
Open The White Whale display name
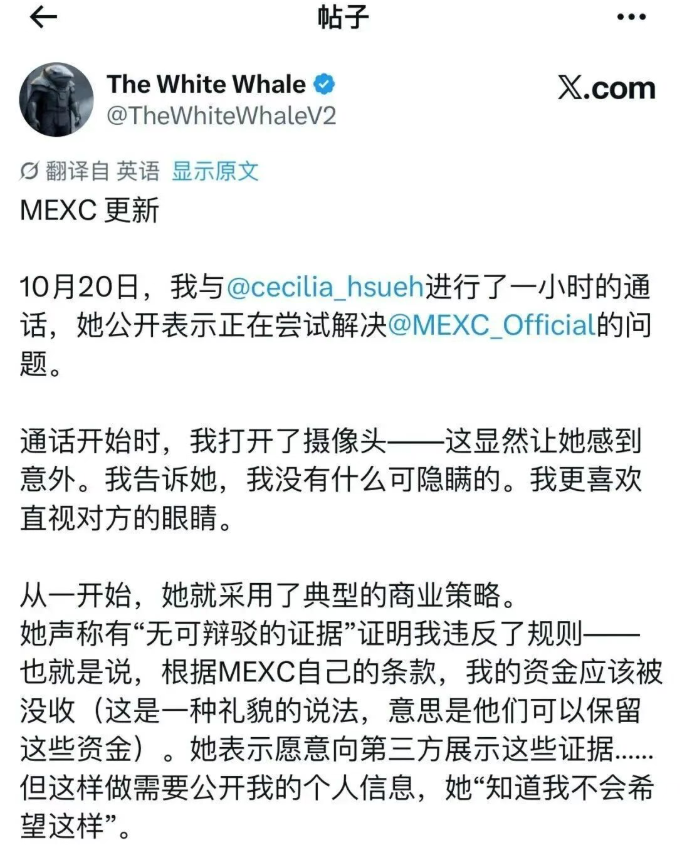(206, 84)
